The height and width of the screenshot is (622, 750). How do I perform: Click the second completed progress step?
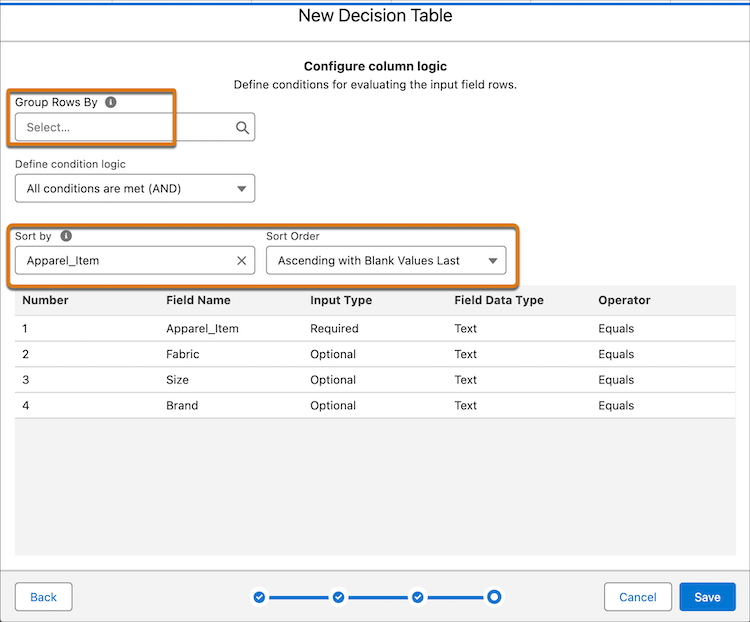click(x=338, y=597)
